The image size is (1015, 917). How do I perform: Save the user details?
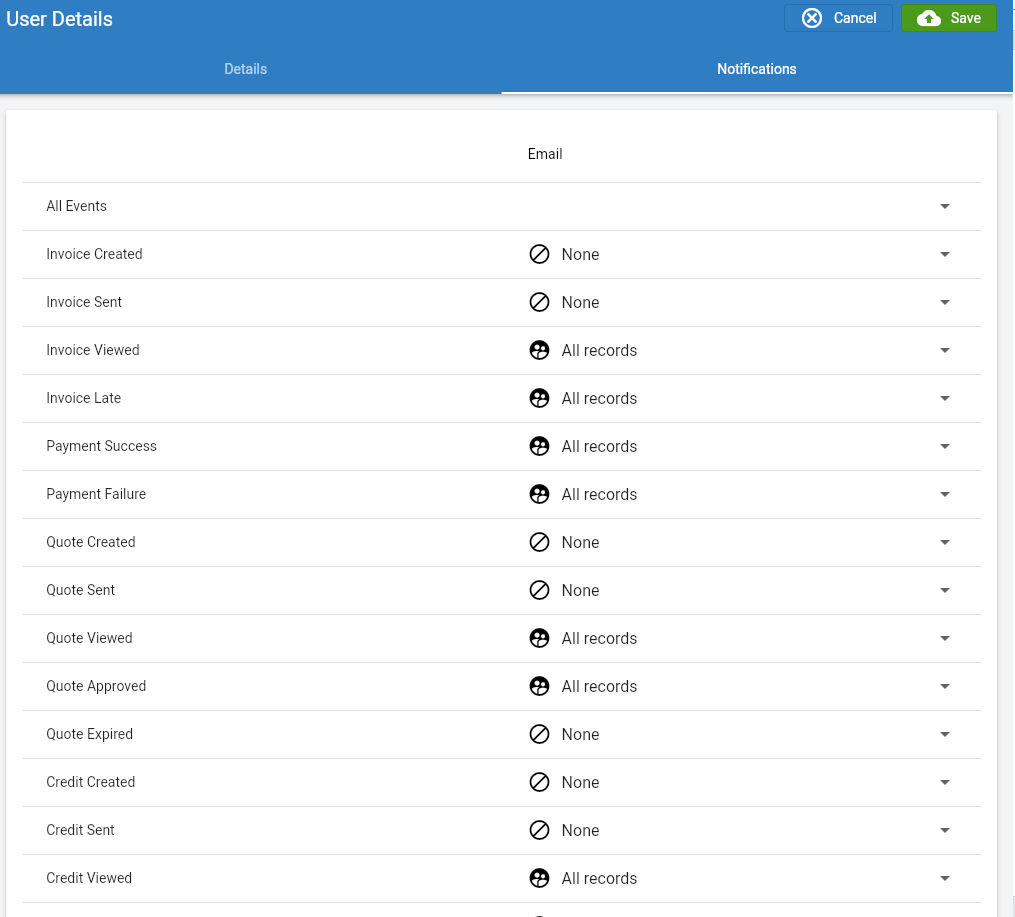coord(948,17)
